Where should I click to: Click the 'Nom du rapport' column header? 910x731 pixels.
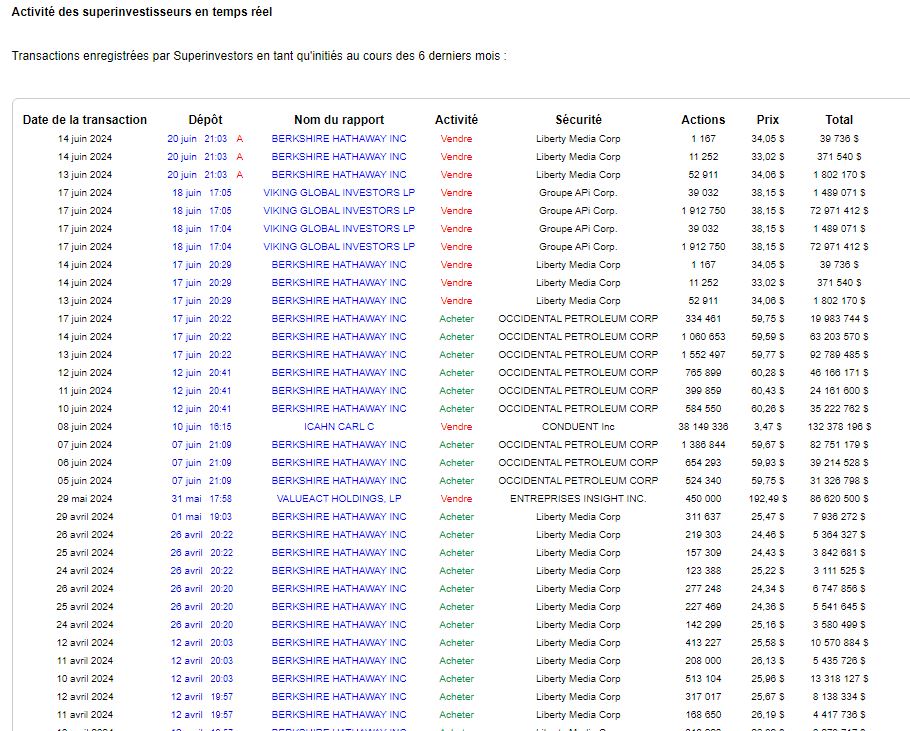[338, 120]
